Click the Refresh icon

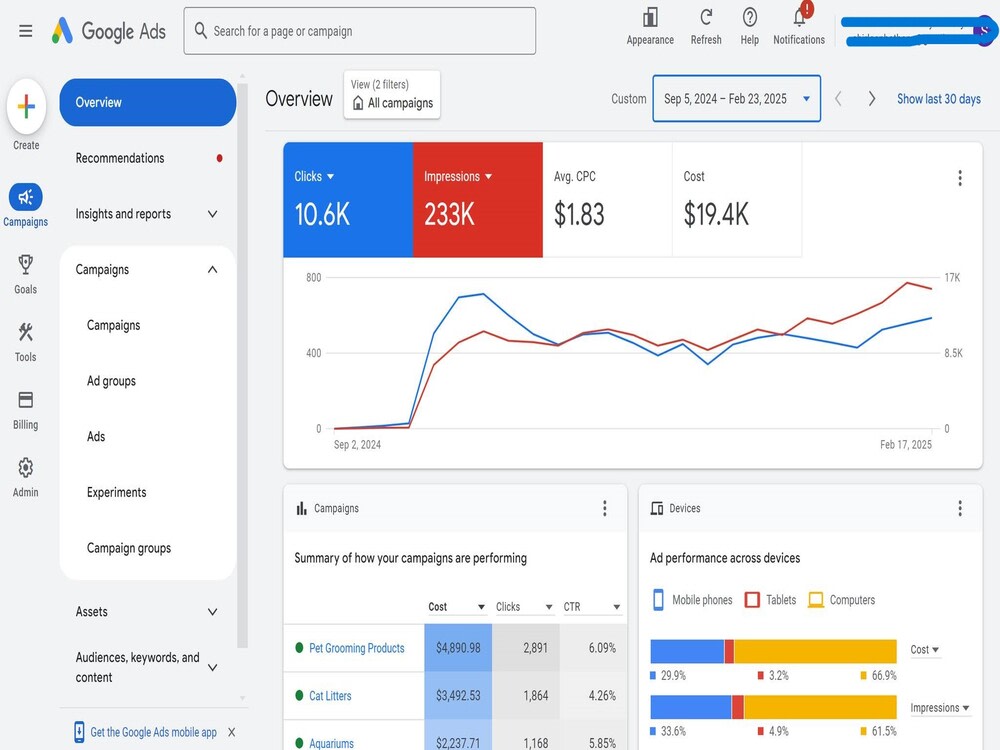click(706, 17)
